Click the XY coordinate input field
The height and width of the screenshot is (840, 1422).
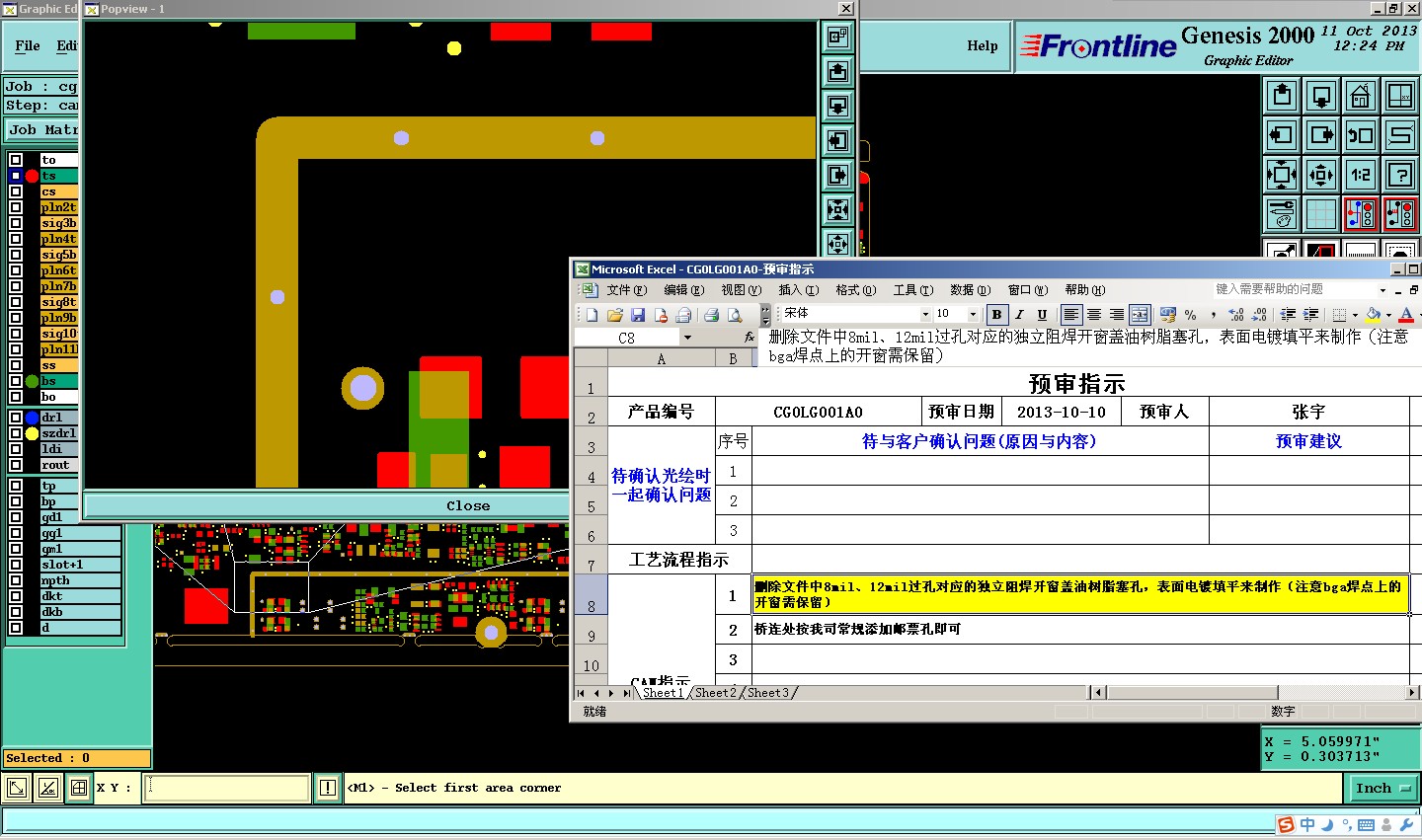pyautogui.click(x=227, y=788)
